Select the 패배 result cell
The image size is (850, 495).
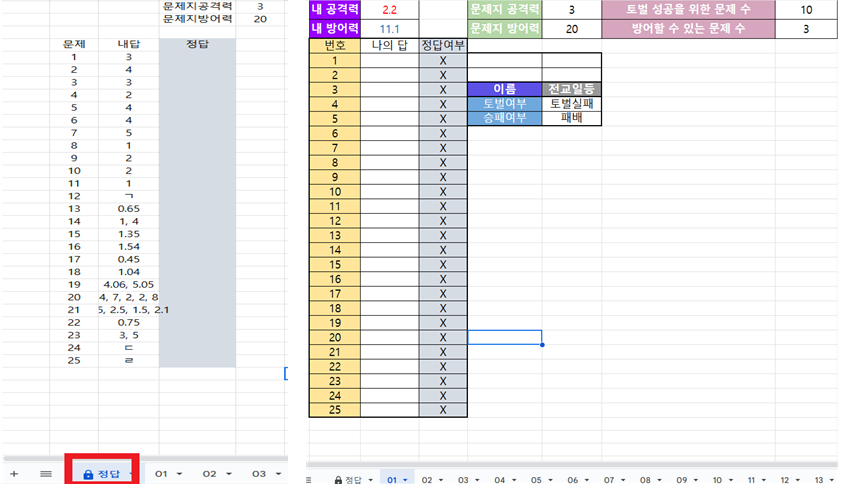click(x=571, y=118)
